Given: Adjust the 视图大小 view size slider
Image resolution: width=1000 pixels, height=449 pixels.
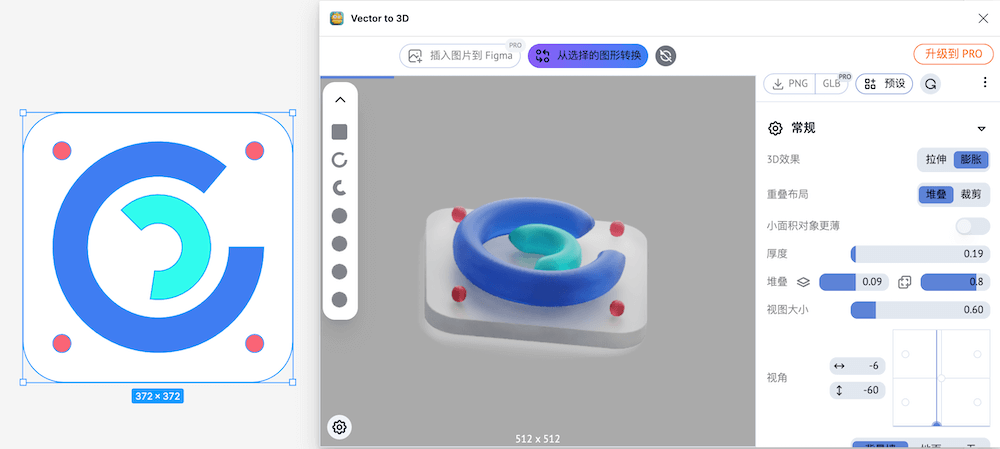Looking at the screenshot, I should click(x=920, y=310).
